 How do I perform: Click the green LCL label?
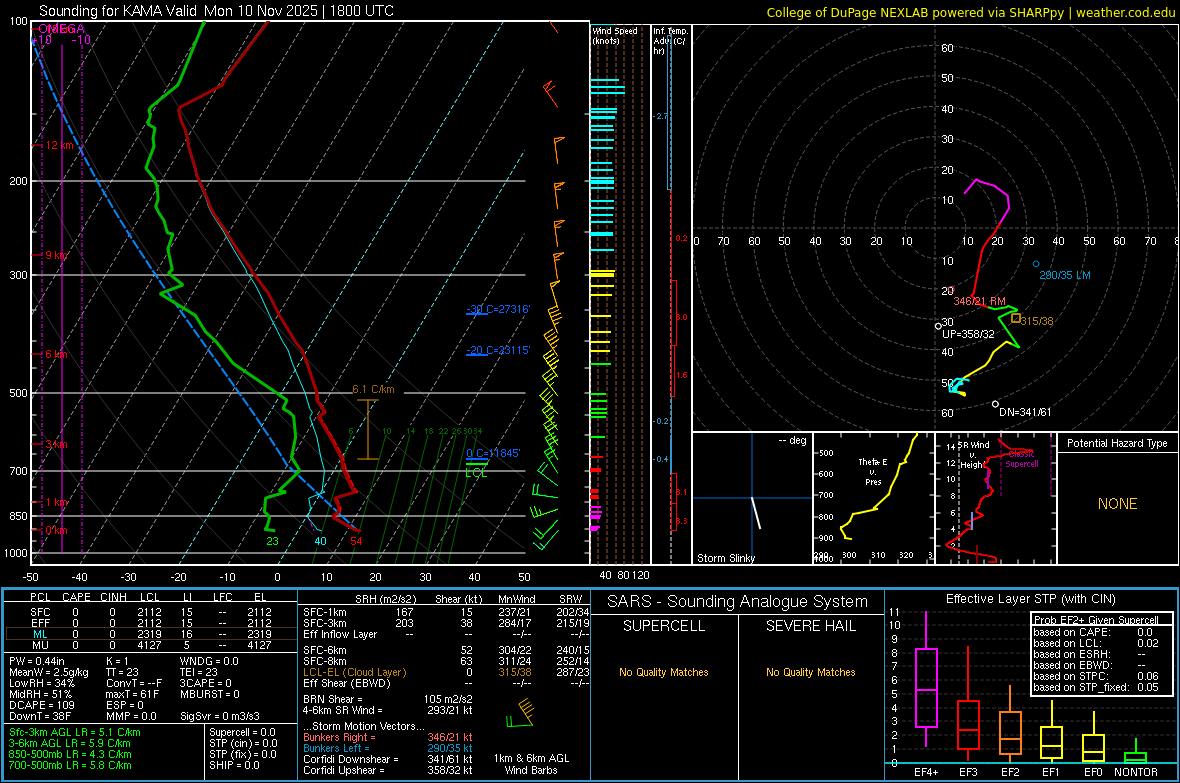476,473
